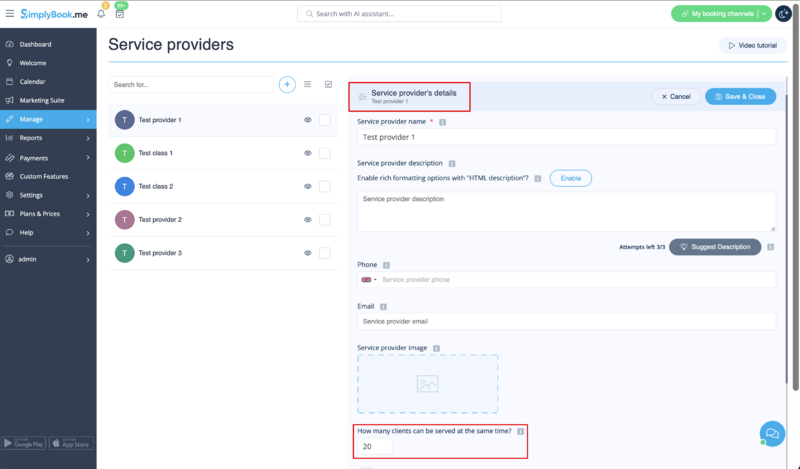Click the App Store badge
The width and height of the screenshot is (800, 469).
71,443
